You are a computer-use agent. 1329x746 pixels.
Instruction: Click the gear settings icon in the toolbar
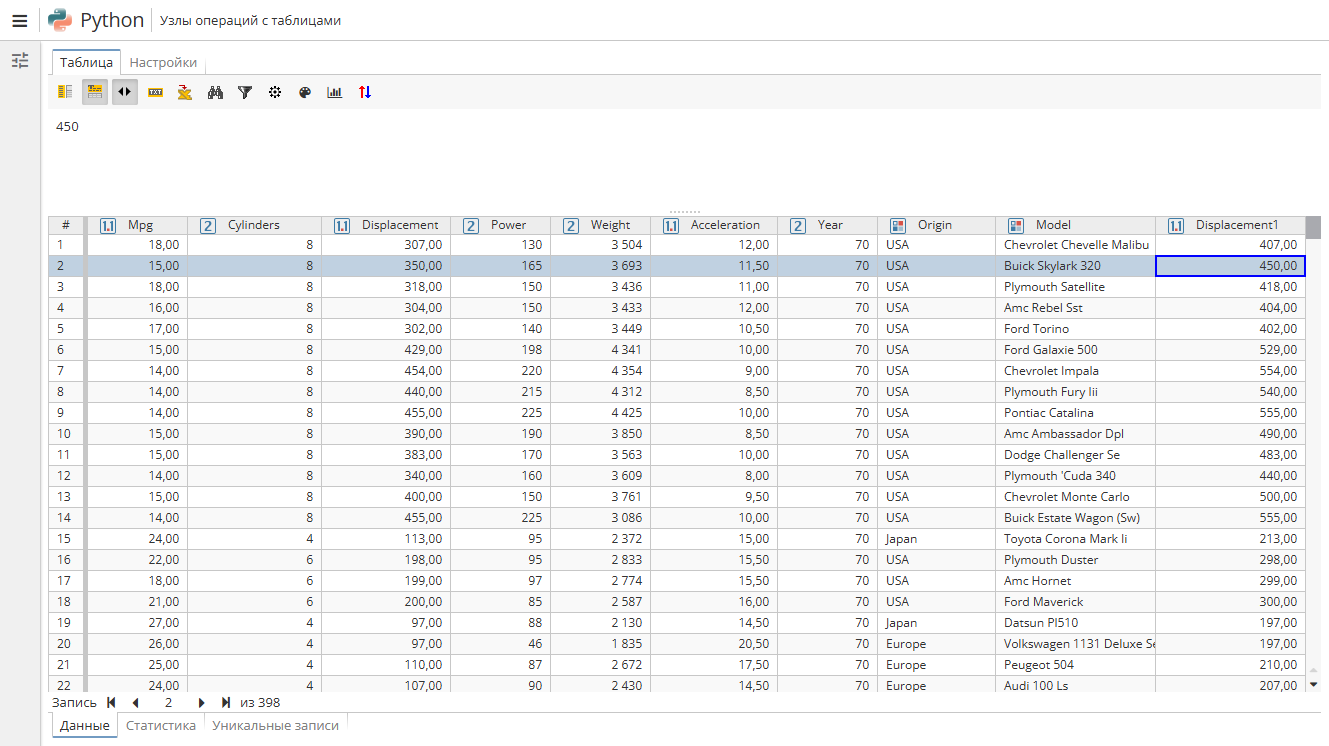pos(275,92)
